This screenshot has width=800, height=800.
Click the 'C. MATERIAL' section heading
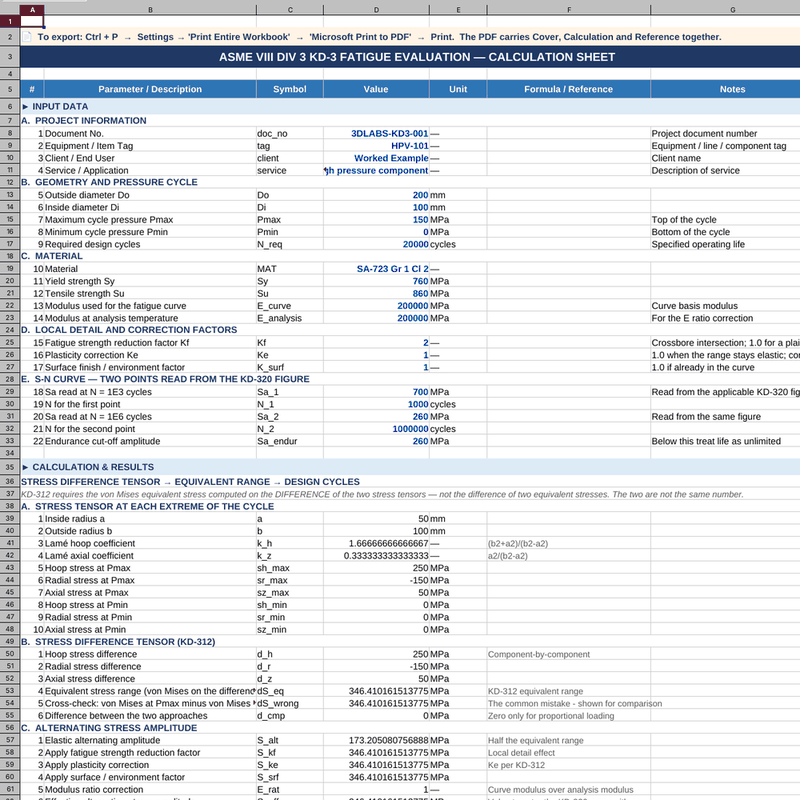tap(52, 256)
